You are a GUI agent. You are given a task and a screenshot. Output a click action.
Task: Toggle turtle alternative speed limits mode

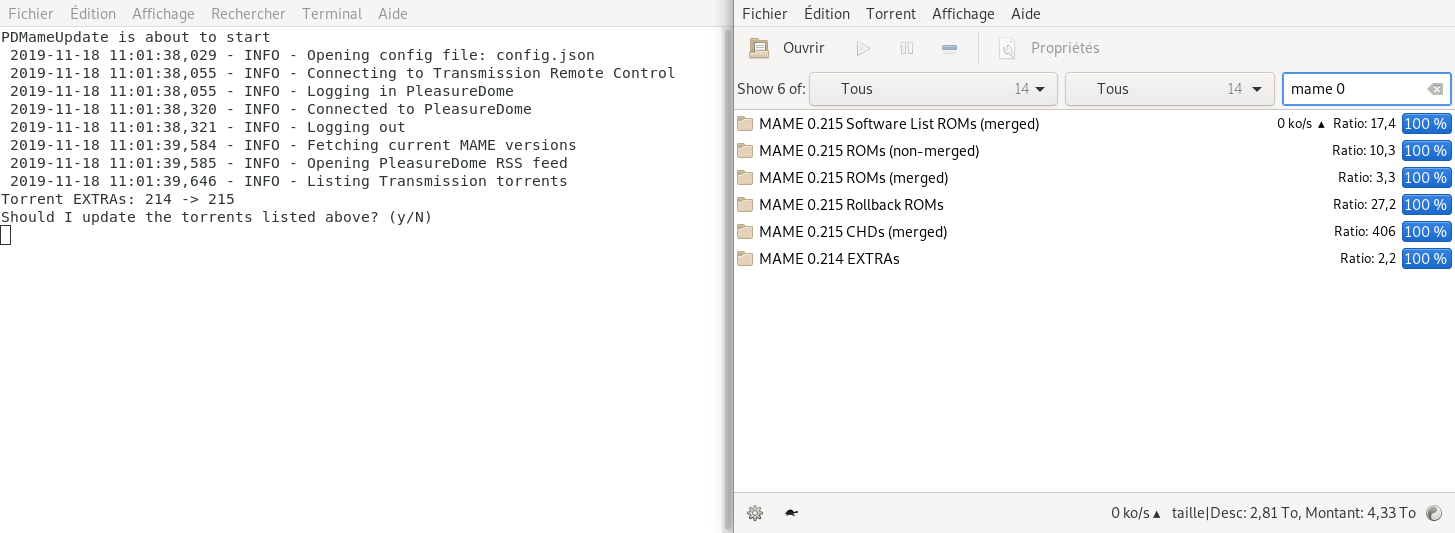coord(791,513)
